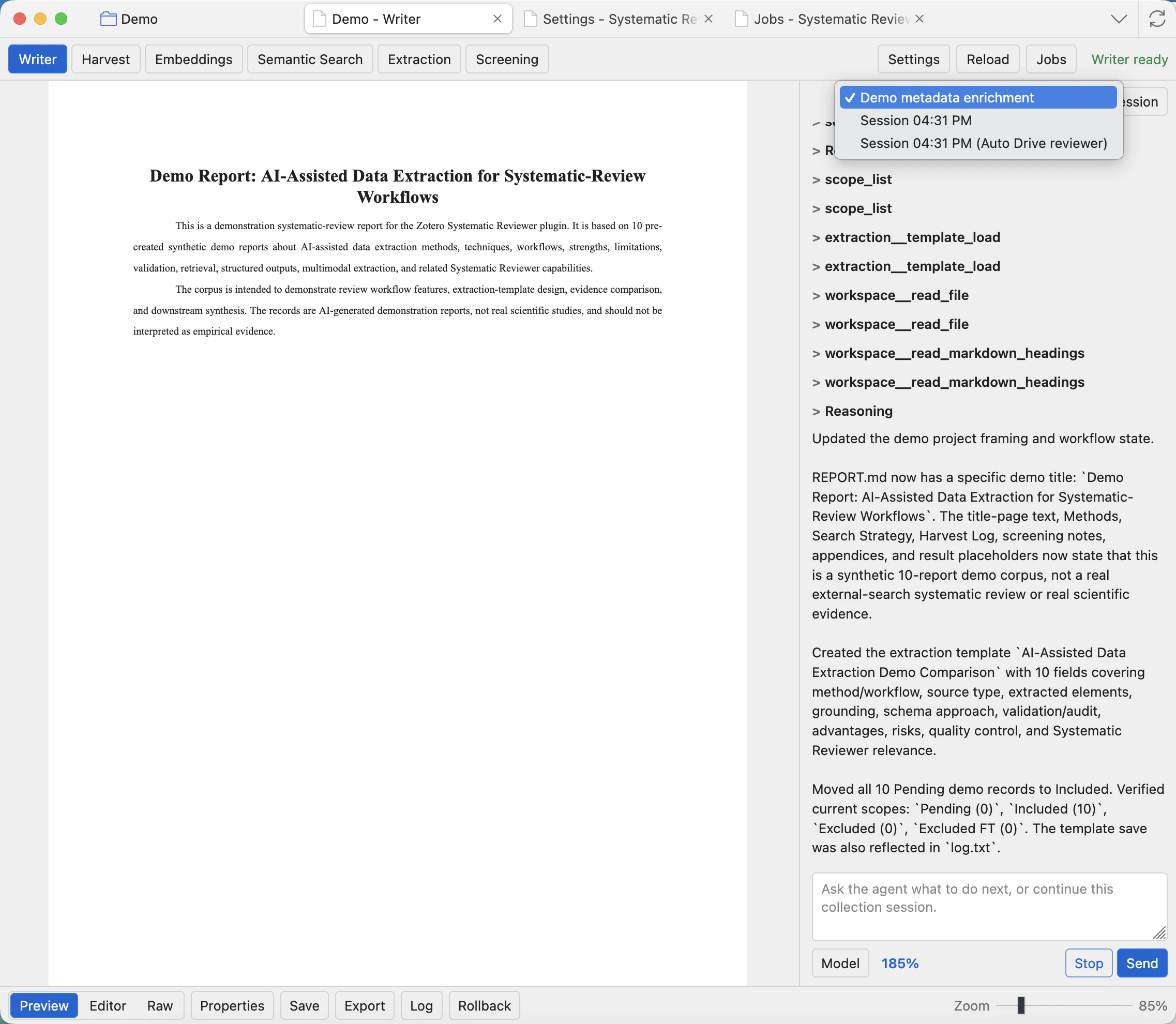The height and width of the screenshot is (1024, 1176).
Task: Switch to the Demo - Writer tab
Action: click(x=408, y=19)
